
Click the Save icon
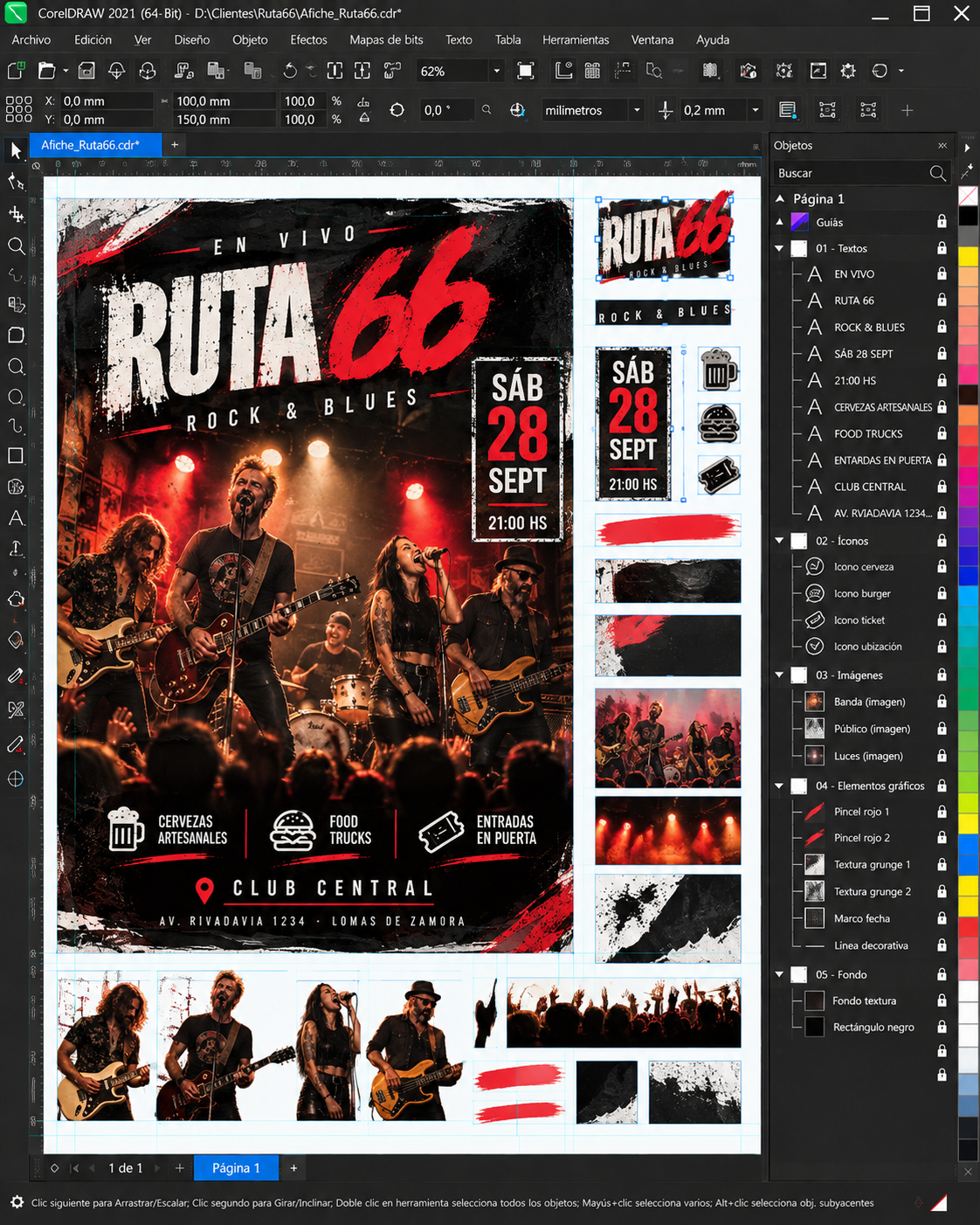pyautogui.click(x=86, y=71)
